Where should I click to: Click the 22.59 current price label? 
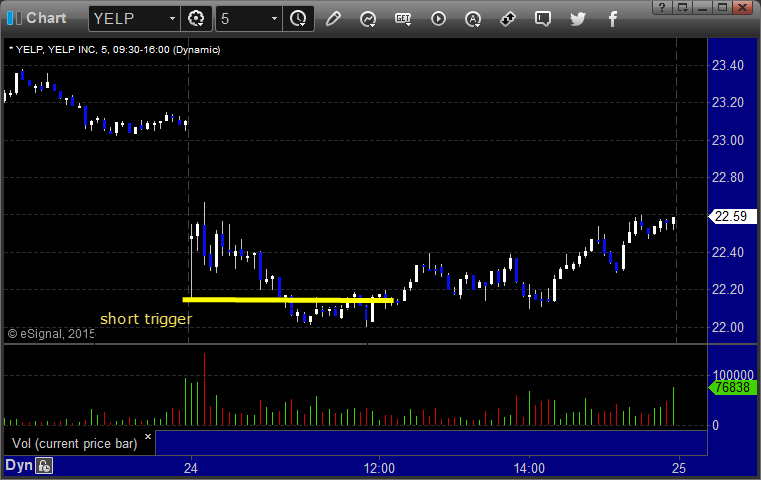(732, 216)
